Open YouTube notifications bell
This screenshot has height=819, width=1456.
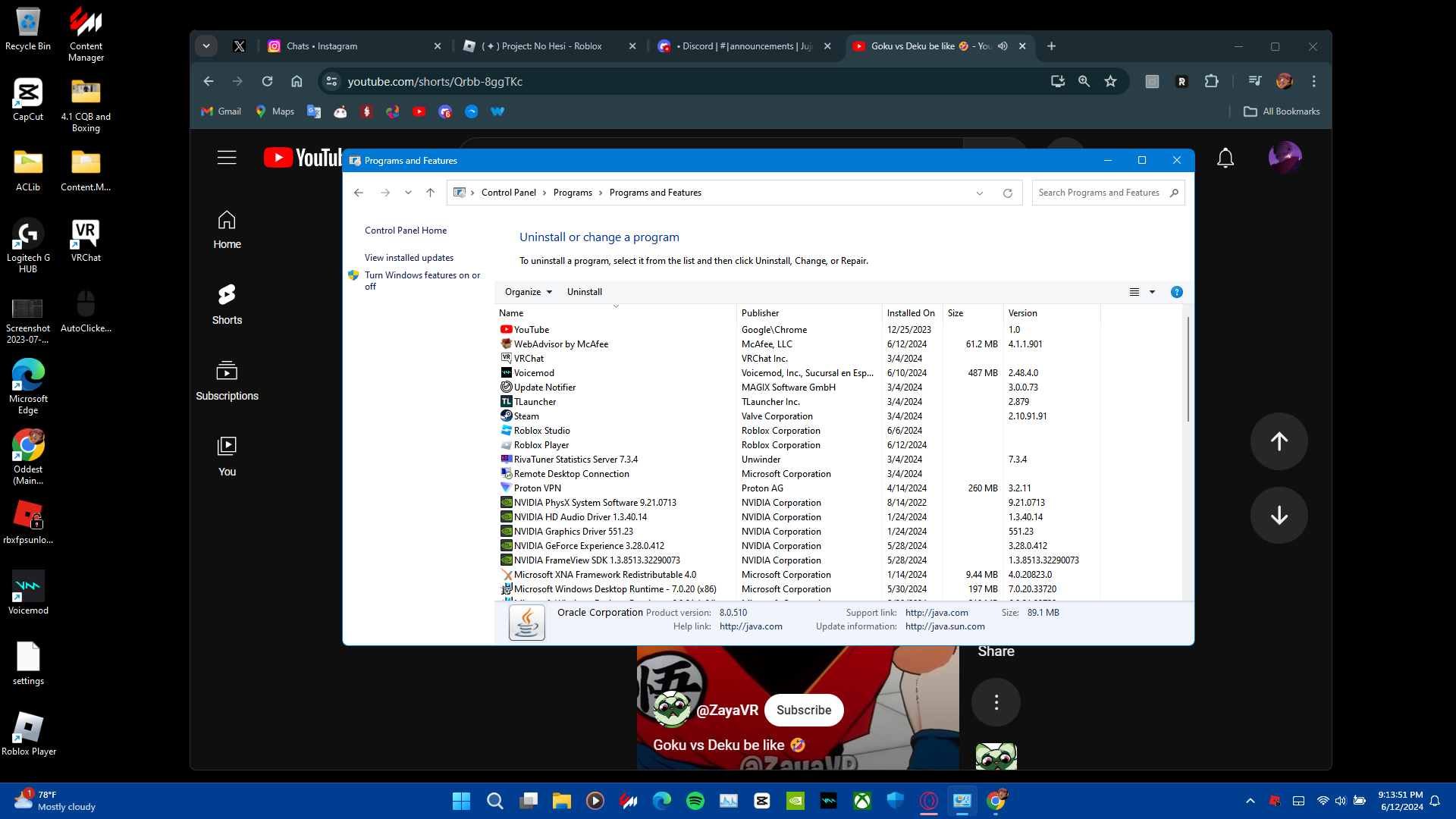coord(1225,158)
